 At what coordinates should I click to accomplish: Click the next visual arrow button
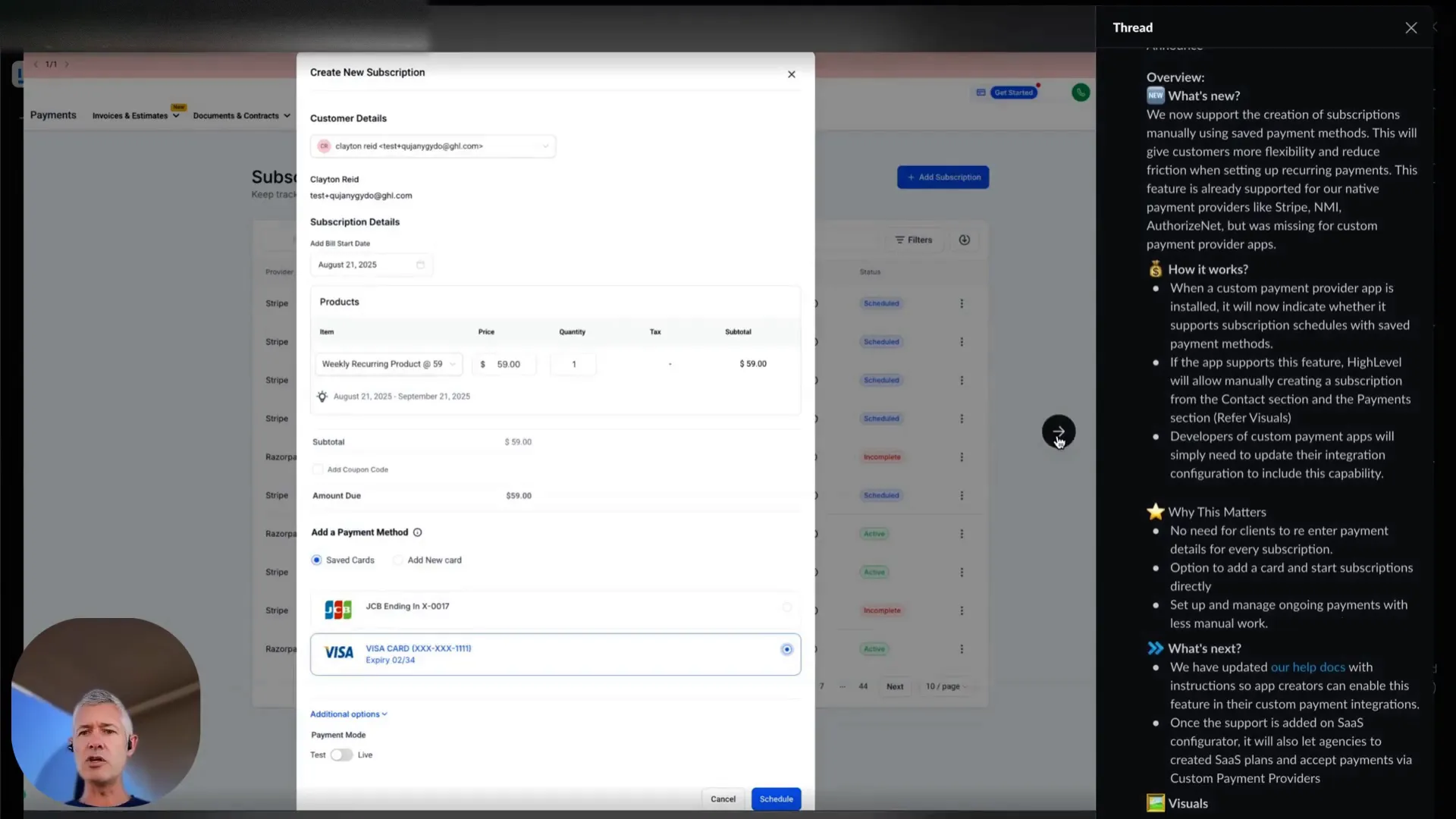coord(1059,431)
